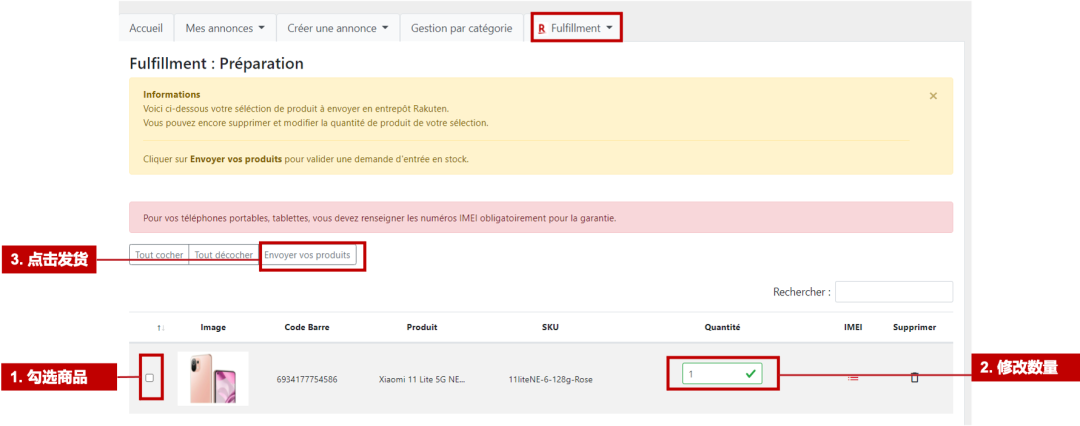Tick the checkbox for Xiaomi 11 Lite
This screenshot has width=1080, height=426.
150,378
